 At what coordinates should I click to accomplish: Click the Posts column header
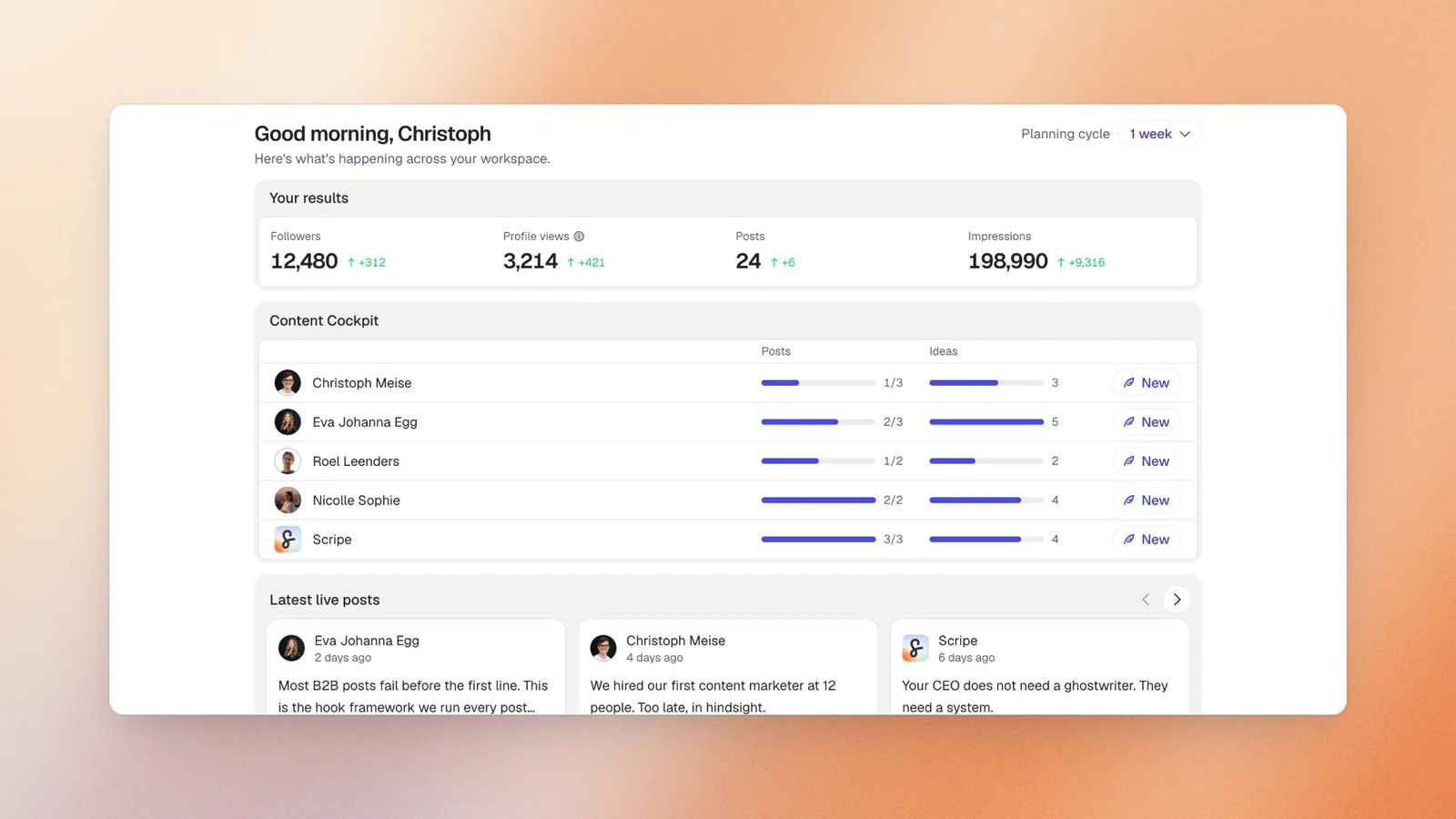click(x=776, y=351)
